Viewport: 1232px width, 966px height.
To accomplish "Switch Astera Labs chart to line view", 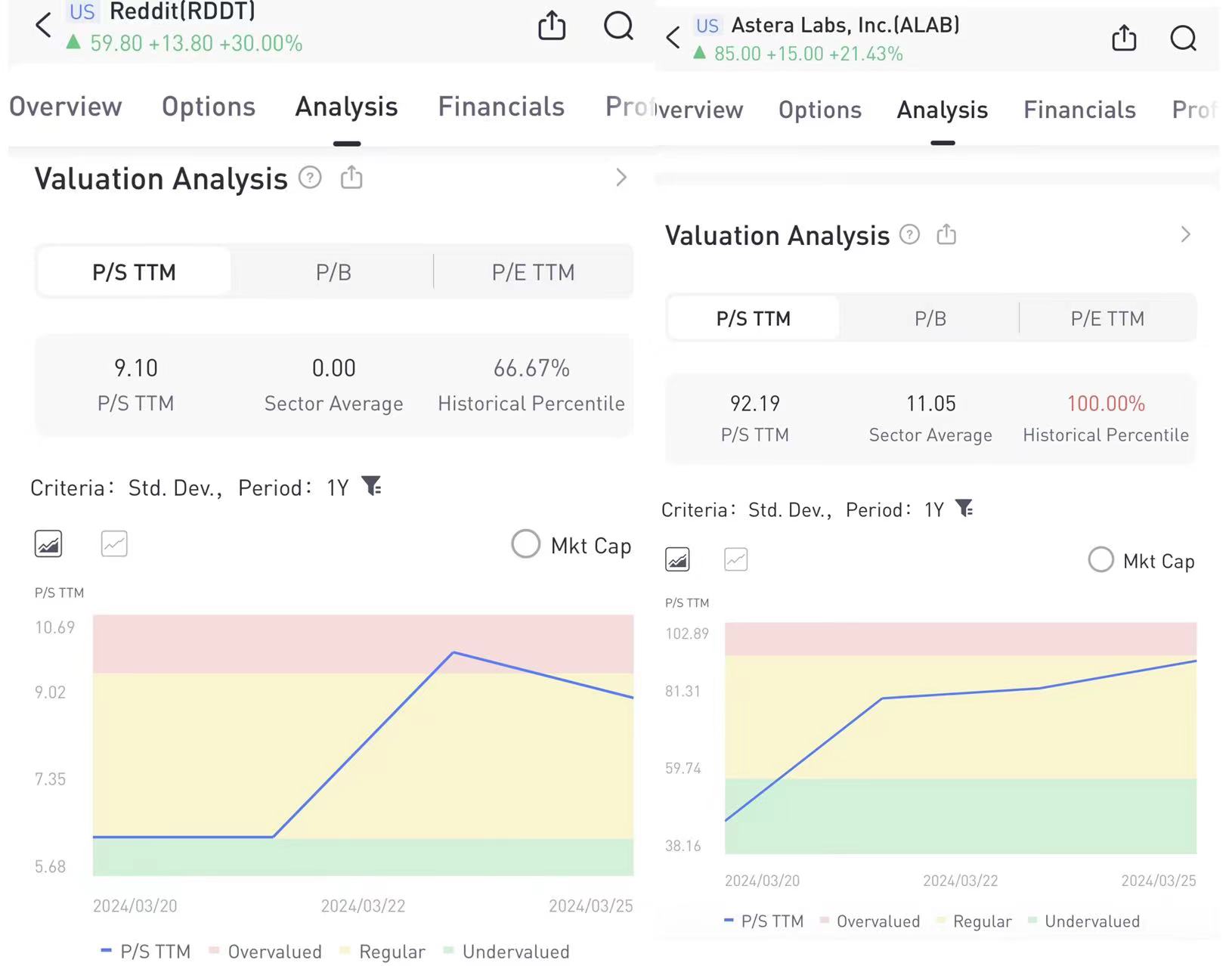I will pyautogui.click(x=736, y=559).
